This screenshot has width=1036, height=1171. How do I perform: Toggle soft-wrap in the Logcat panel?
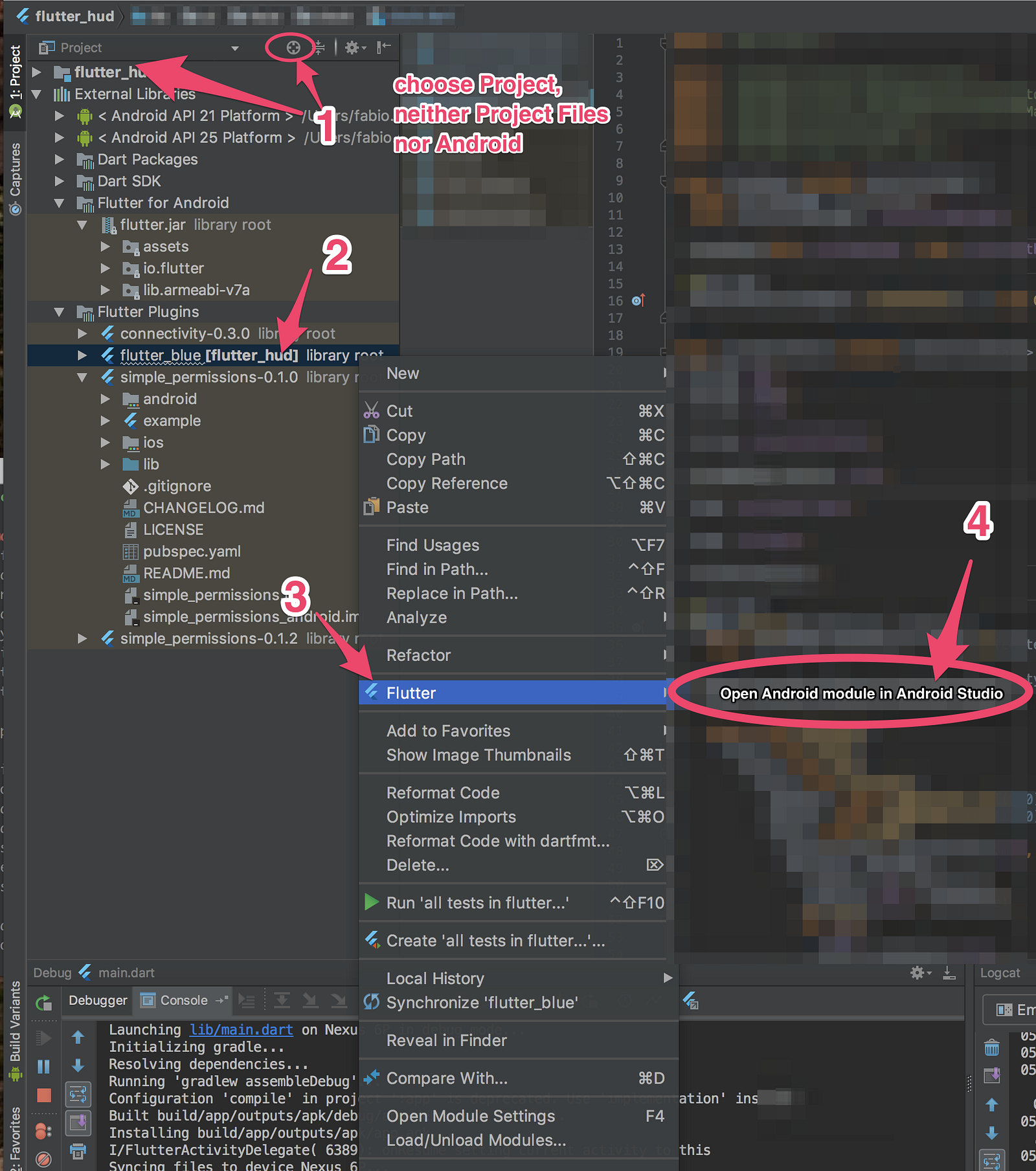[x=992, y=1161]
